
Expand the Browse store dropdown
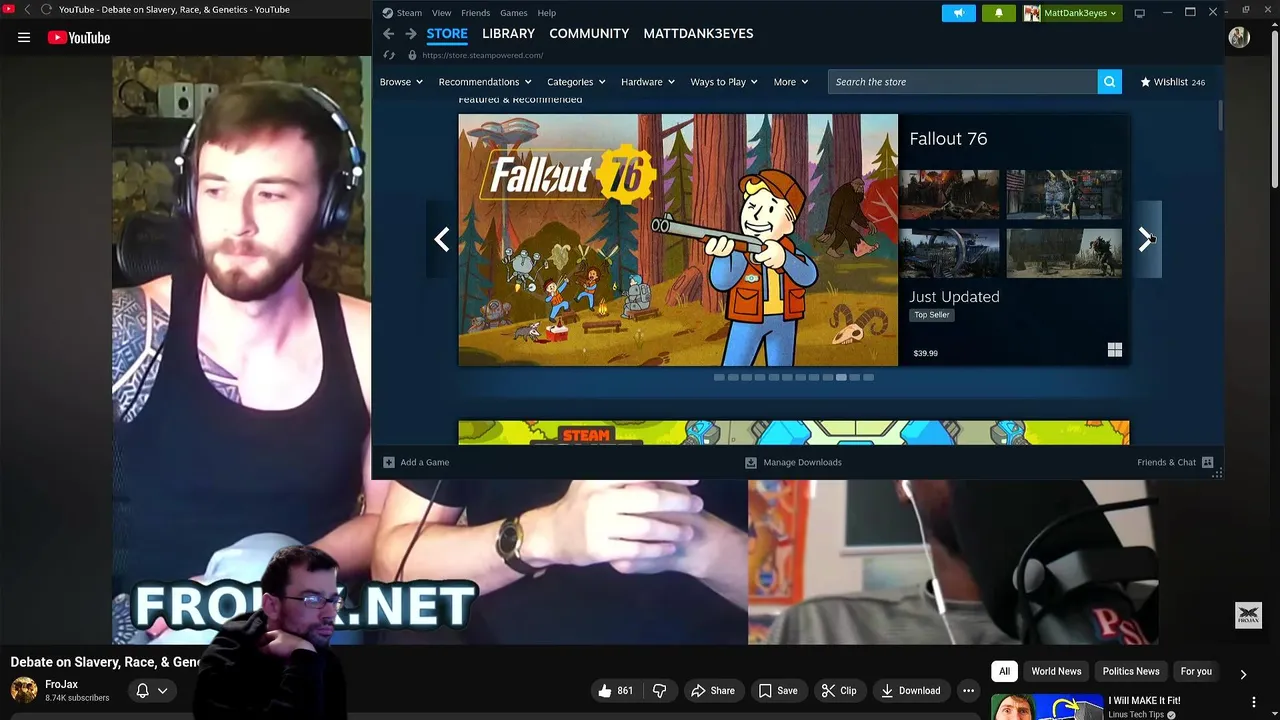click(400, 82)
